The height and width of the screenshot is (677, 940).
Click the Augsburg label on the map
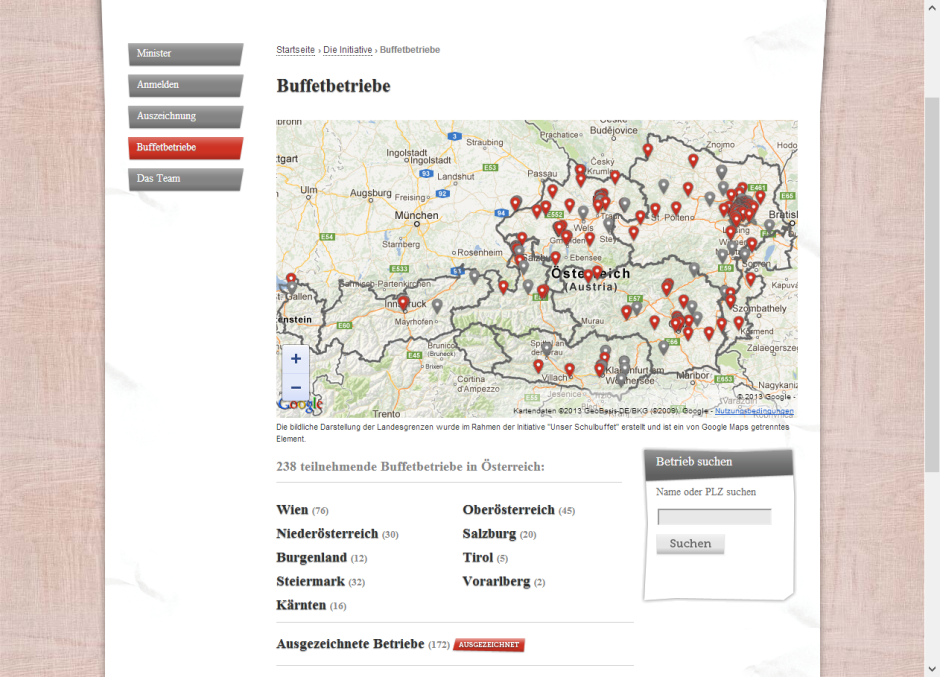[x=370, y=193]
